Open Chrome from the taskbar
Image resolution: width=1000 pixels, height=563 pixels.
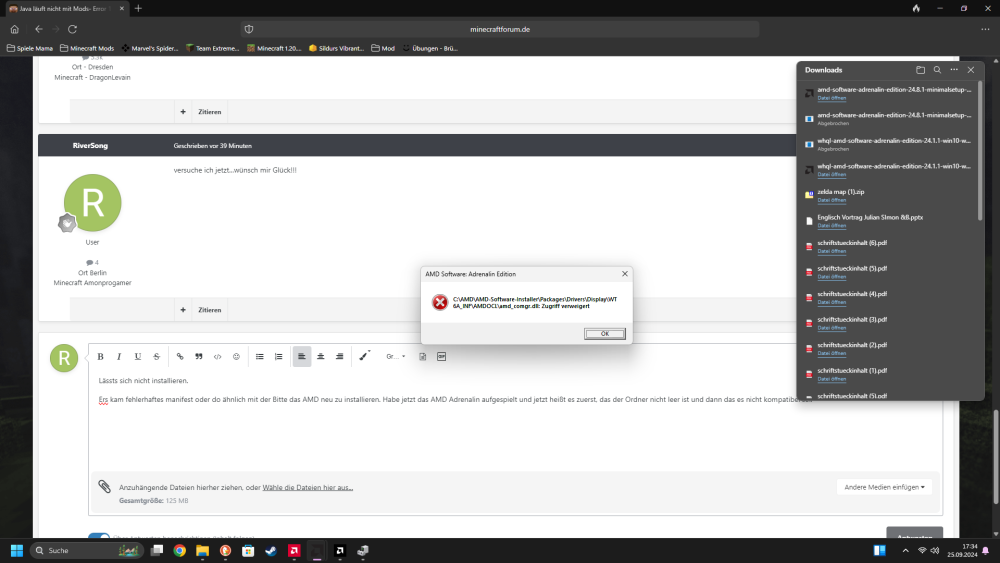[x=180, y=550]
